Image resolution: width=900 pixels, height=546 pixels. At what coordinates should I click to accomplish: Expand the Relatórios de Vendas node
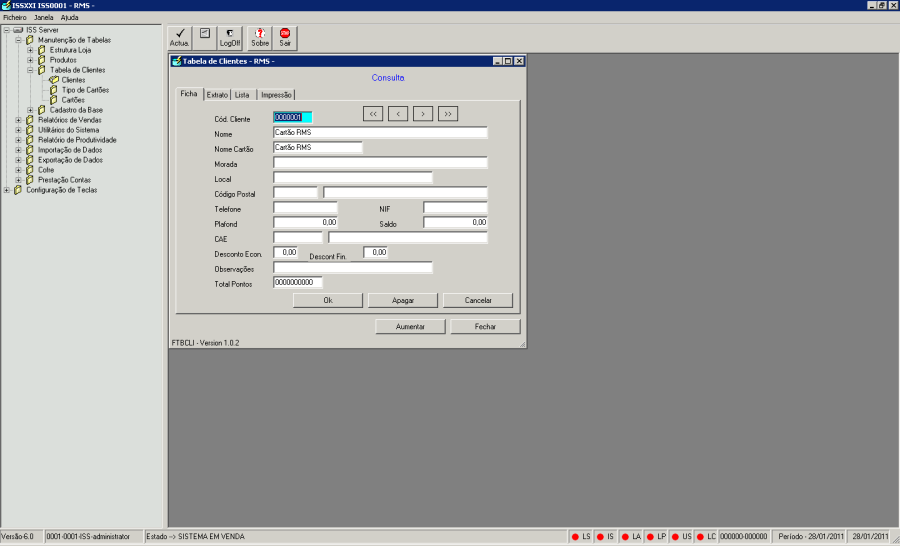click(18, 120)
